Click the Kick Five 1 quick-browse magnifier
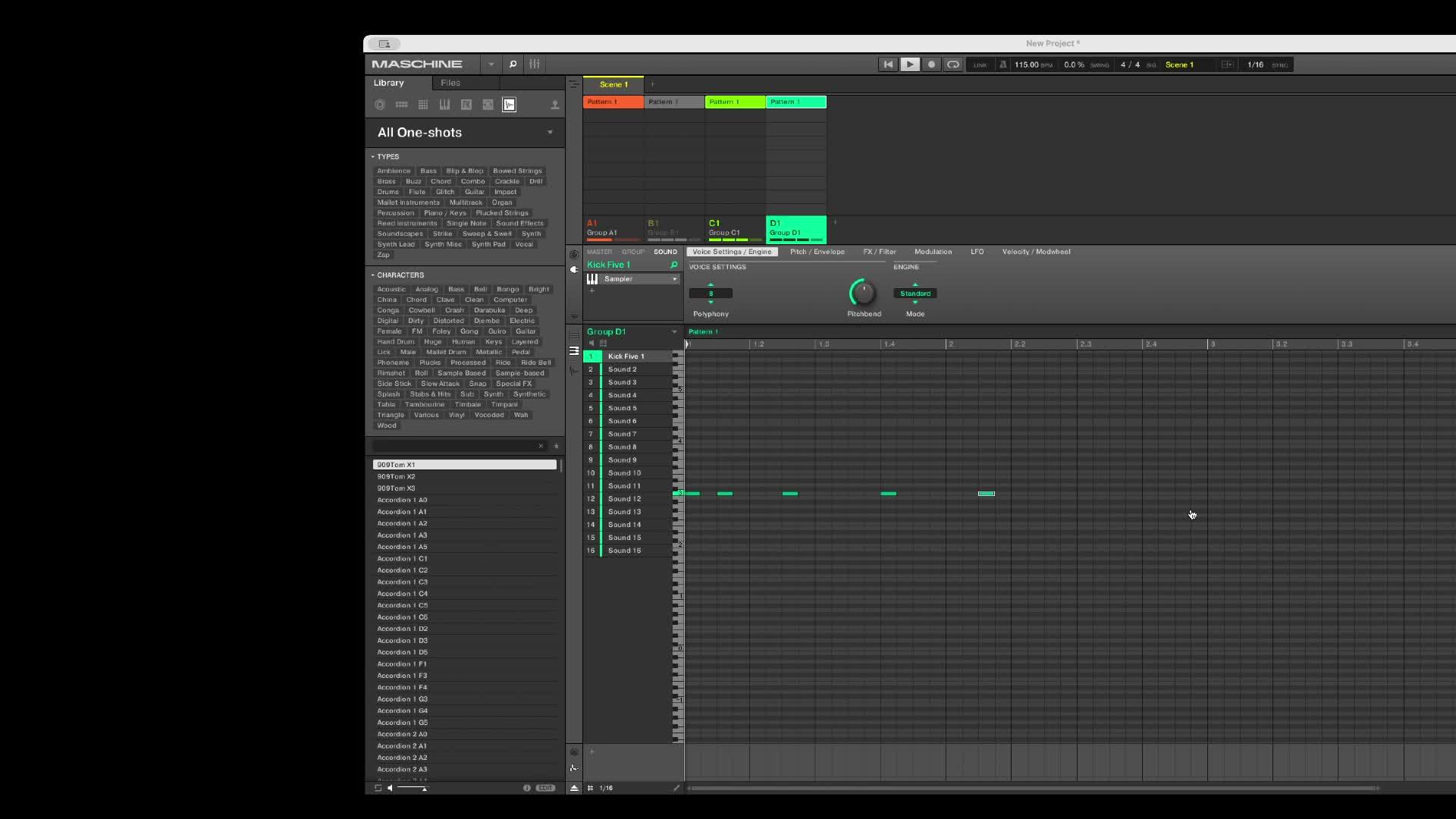Image resolution: width=1456 pixels, height=819 pixels. pos(673,265)
